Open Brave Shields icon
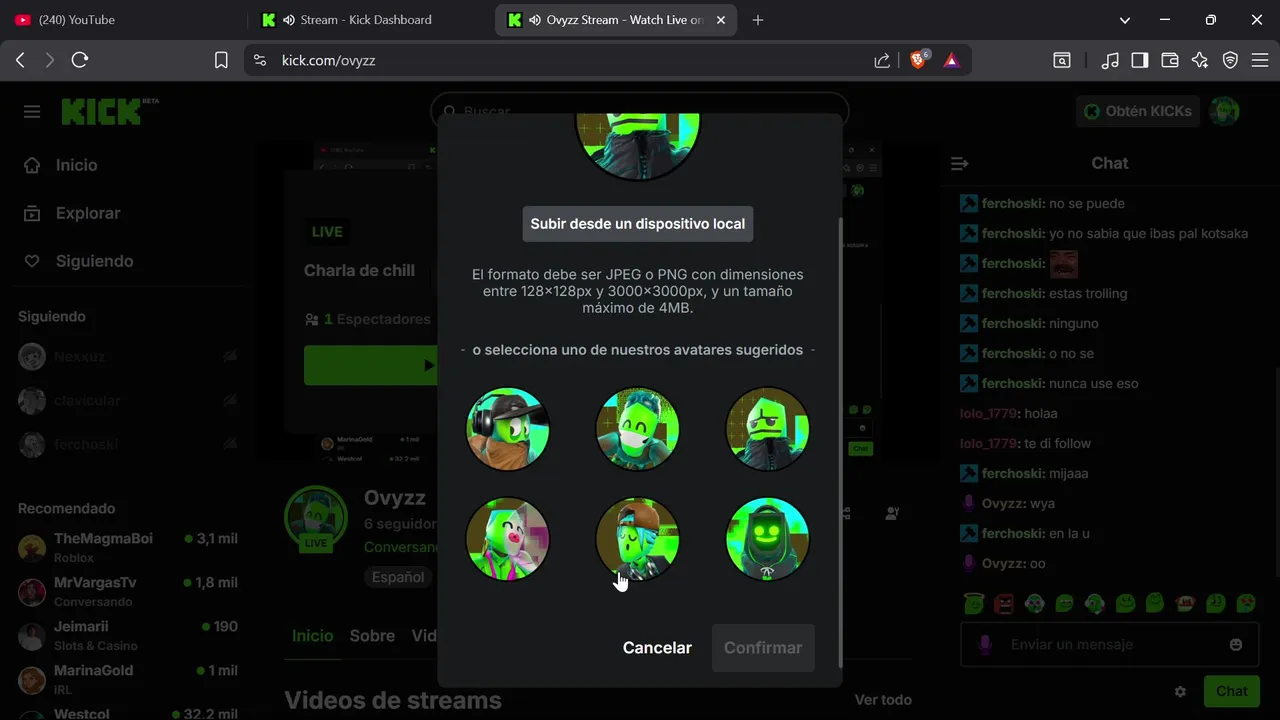The image size is (1280, 720). click(x=919, y=60)
